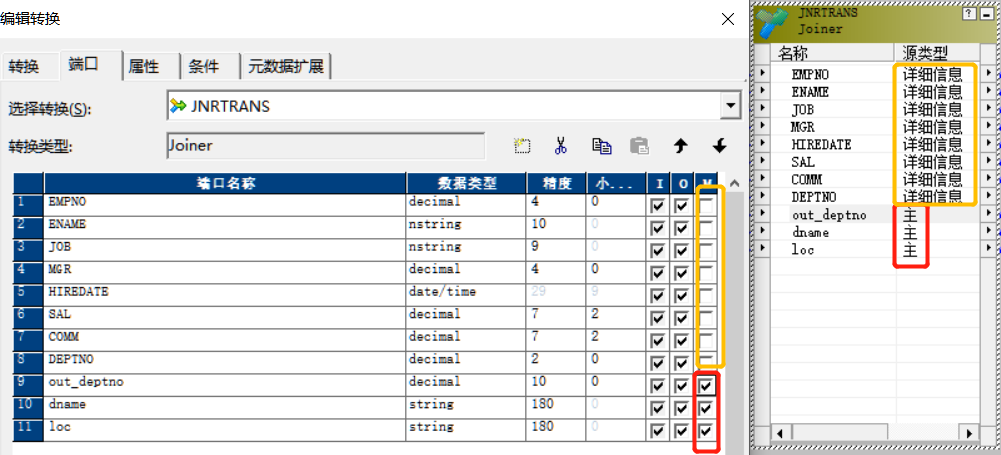Click the nstring data type of ENAME
Screen dimensions: 1001x455
(x=466, y=228)
